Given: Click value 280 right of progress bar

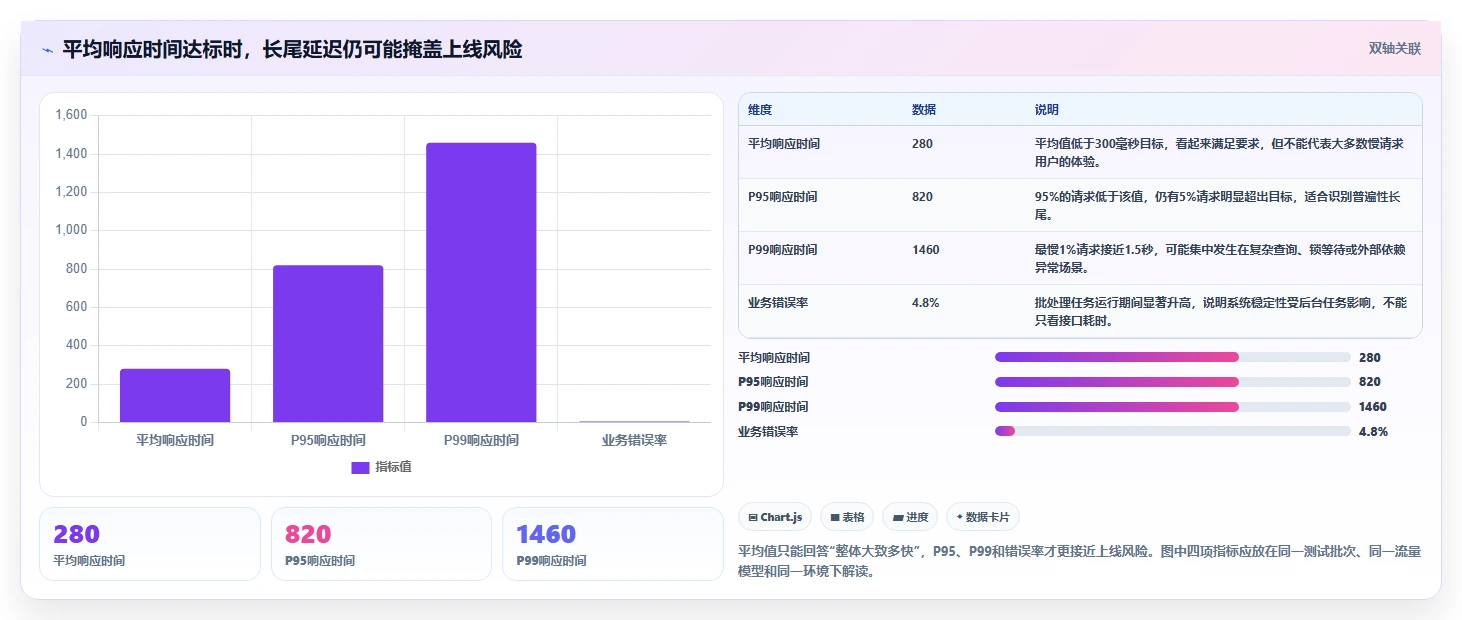Looking at the screenshot, I should point(1370,357).
